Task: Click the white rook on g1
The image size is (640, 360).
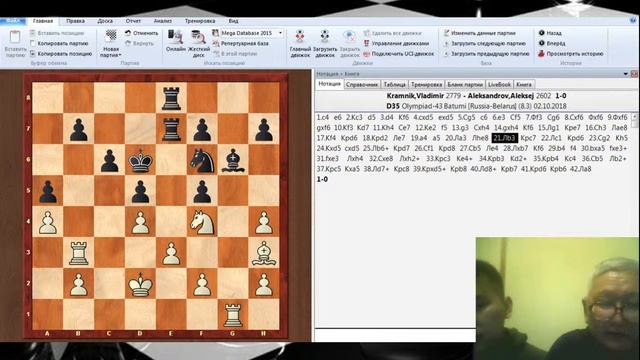Action: click(233, 315)
